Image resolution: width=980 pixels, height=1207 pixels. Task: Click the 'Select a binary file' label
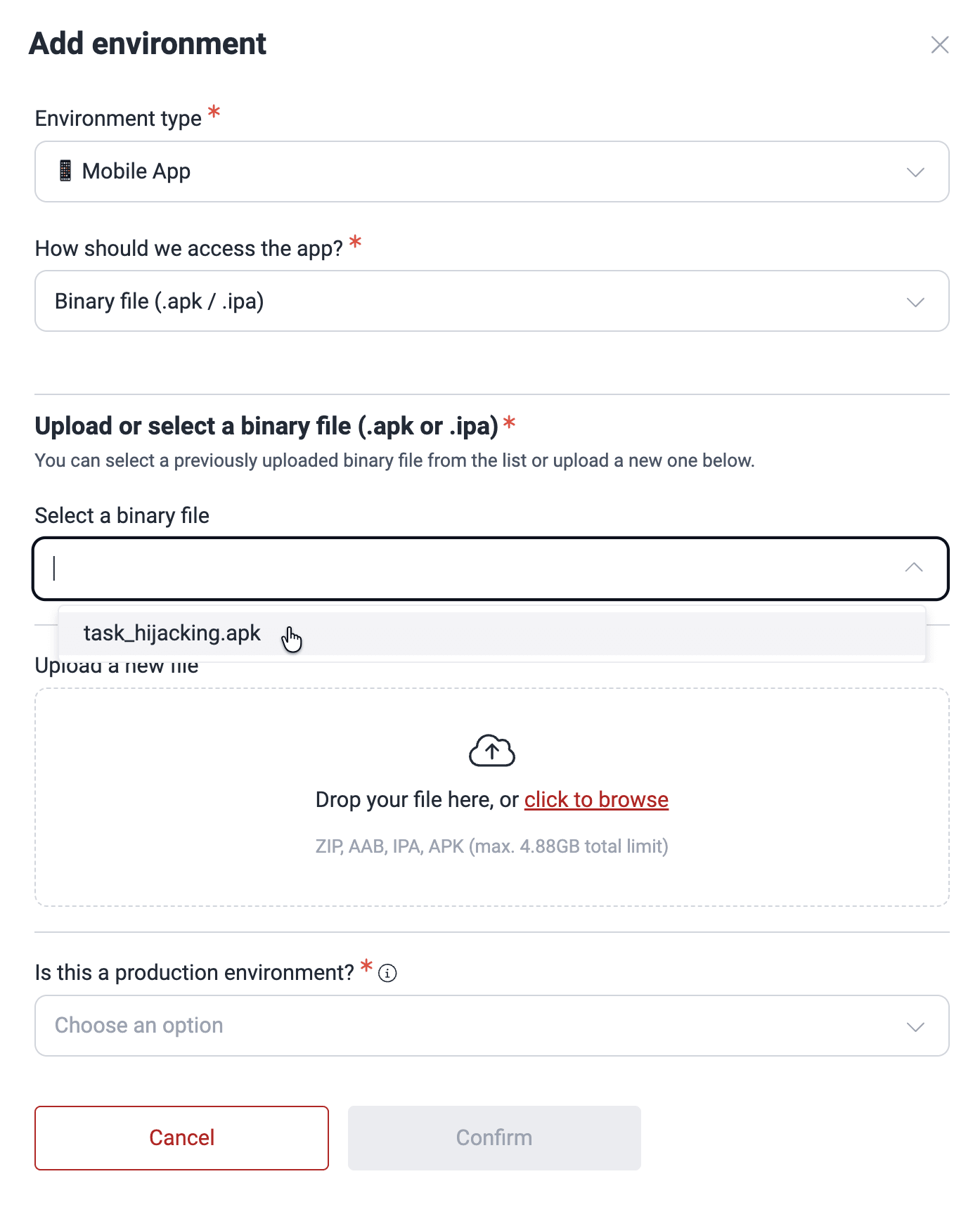click(122, 515)
